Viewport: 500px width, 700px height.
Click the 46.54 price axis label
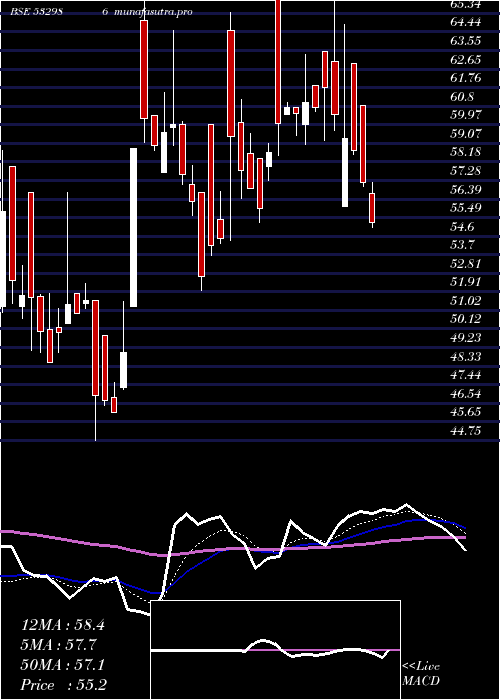pyautogui.click(x=466, y=394)
